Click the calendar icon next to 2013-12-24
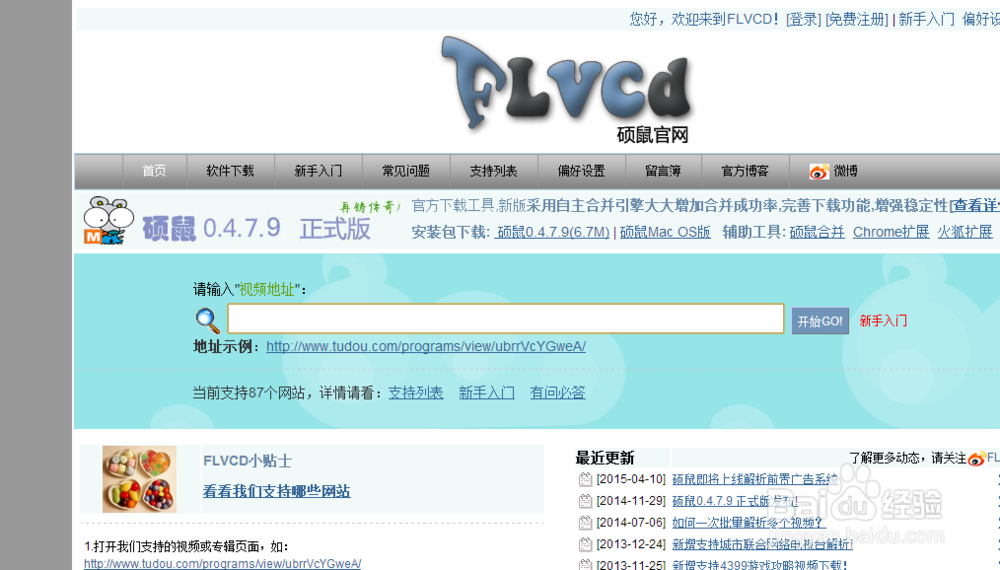This screenshot has width=1000, height=570. point(585,544)
